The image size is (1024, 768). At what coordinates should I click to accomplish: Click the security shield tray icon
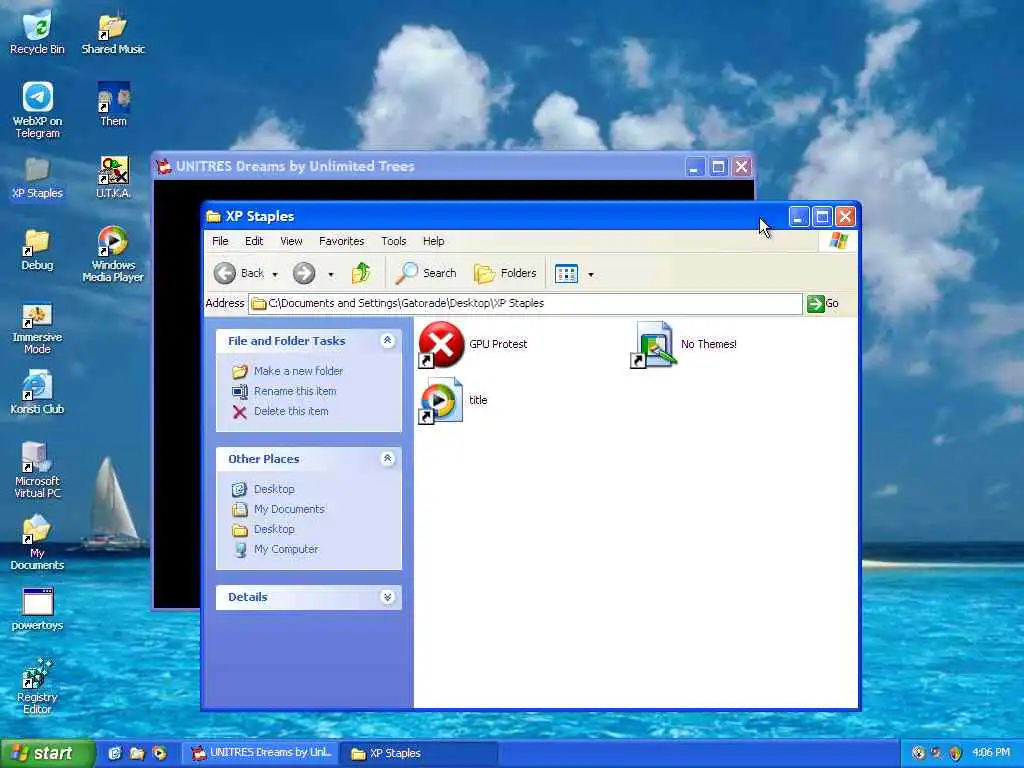pos(955,754)
